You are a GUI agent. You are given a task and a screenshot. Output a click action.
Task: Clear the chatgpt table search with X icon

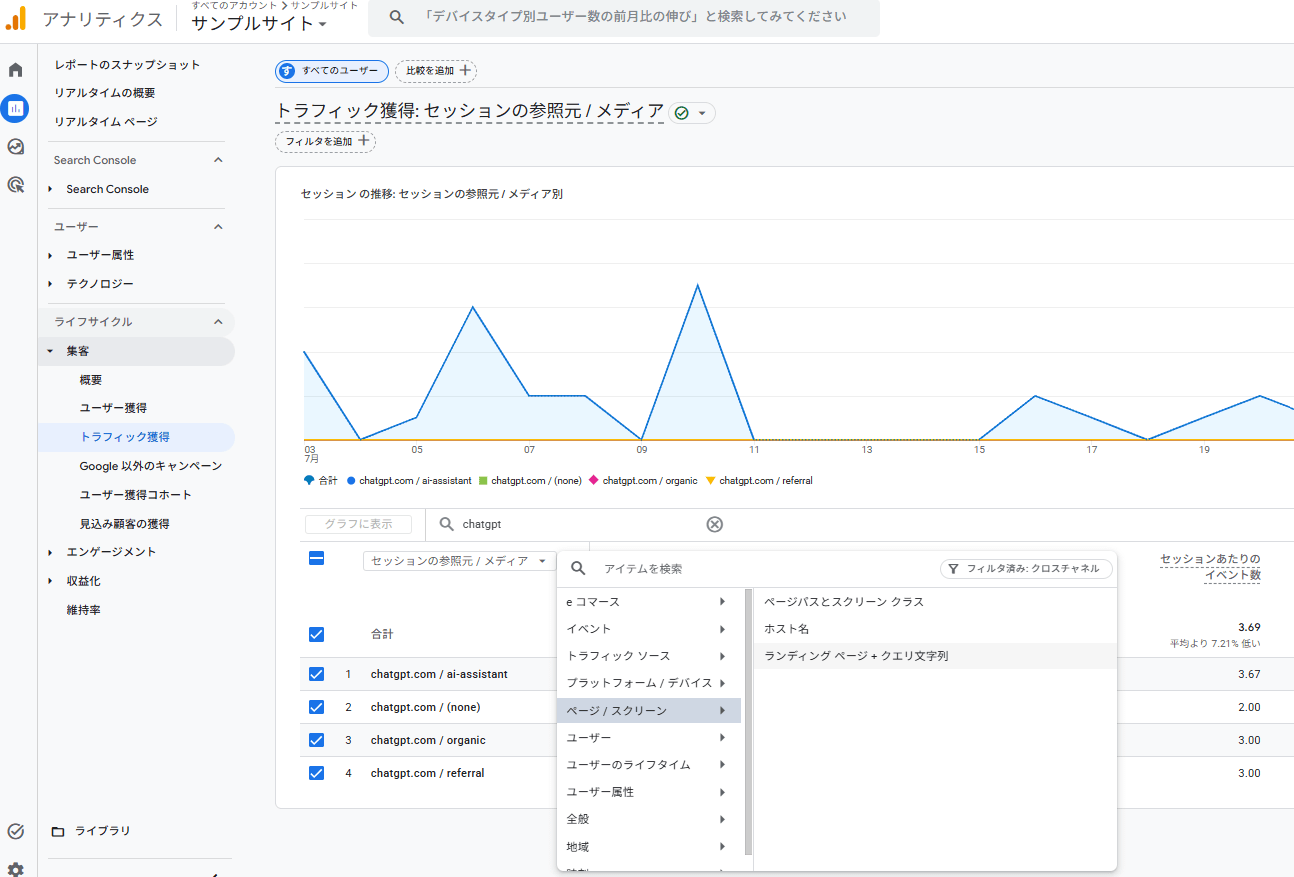(x=714, y=524)
